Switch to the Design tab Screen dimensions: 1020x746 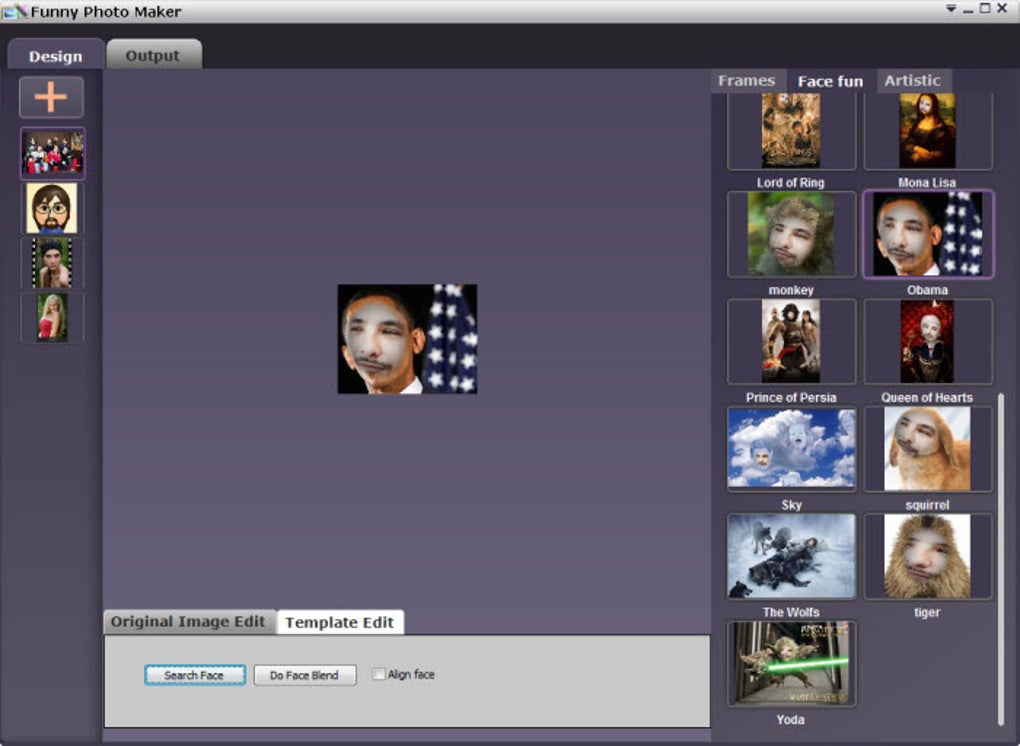tap(55, 55)
